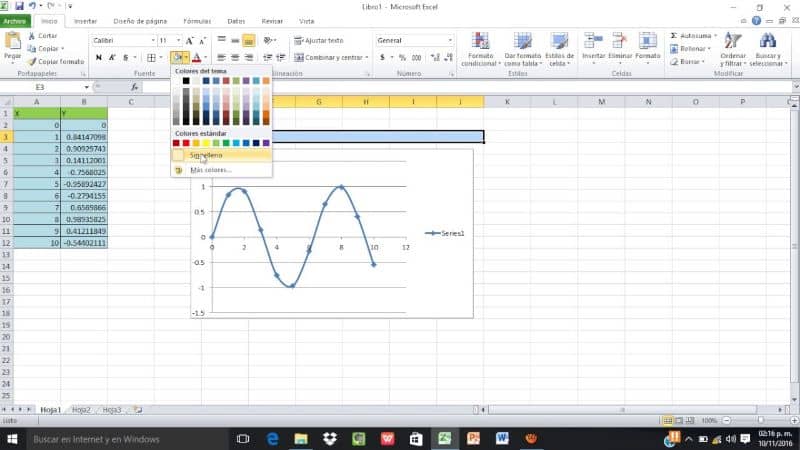Click the Eliminar cells icon
Screen dimensions: 800x450
pos(620,40)
